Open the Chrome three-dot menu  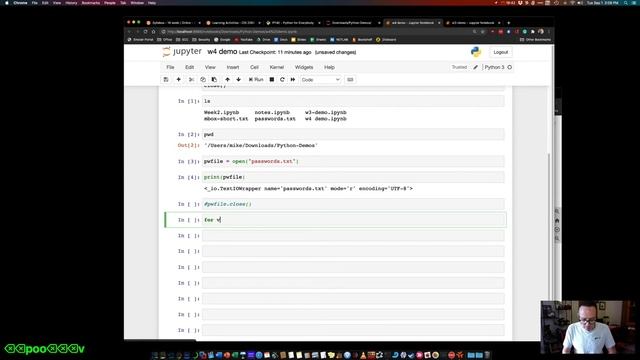click(549, 31)
